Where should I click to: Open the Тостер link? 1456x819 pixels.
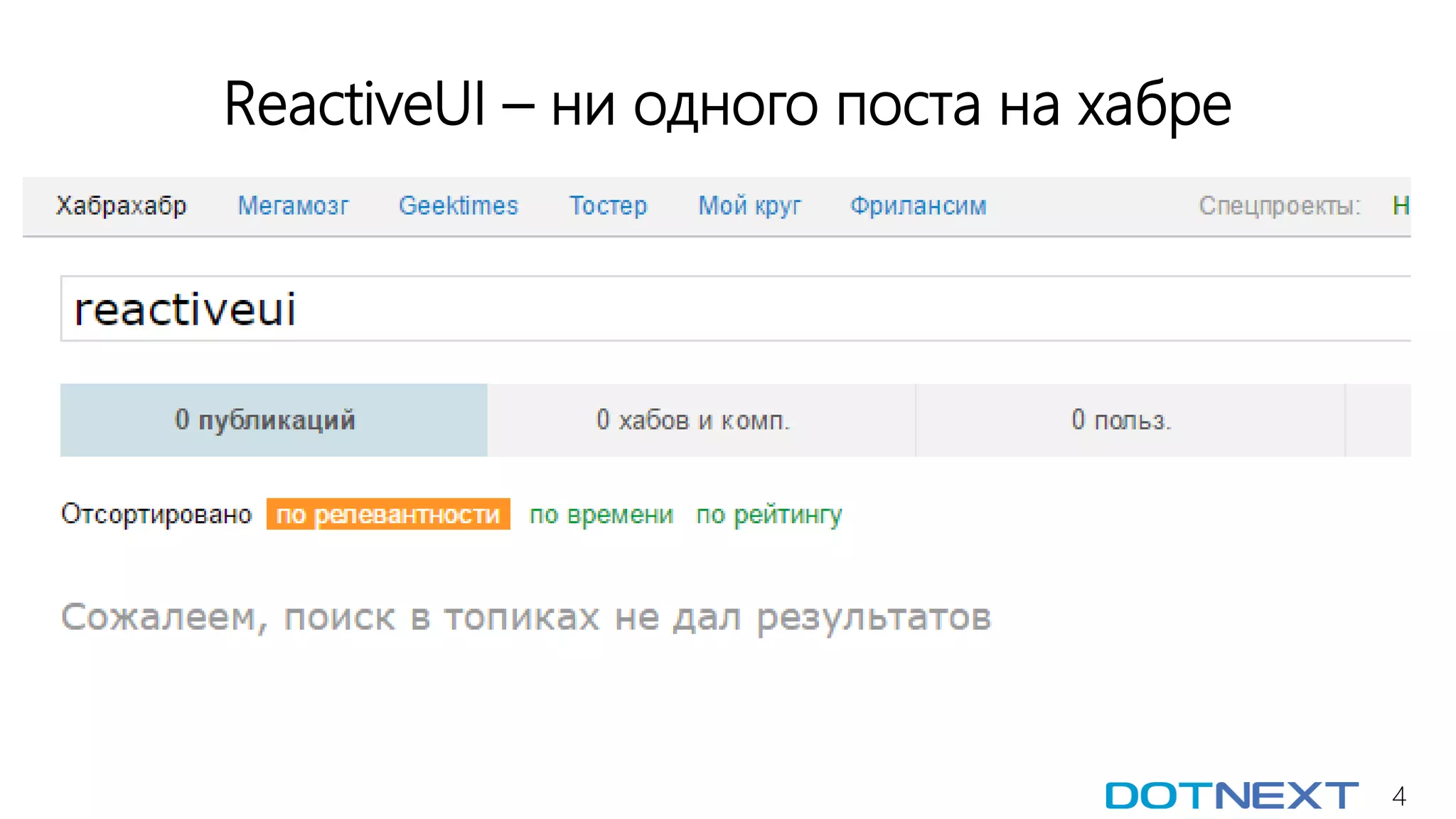(609, 205)
